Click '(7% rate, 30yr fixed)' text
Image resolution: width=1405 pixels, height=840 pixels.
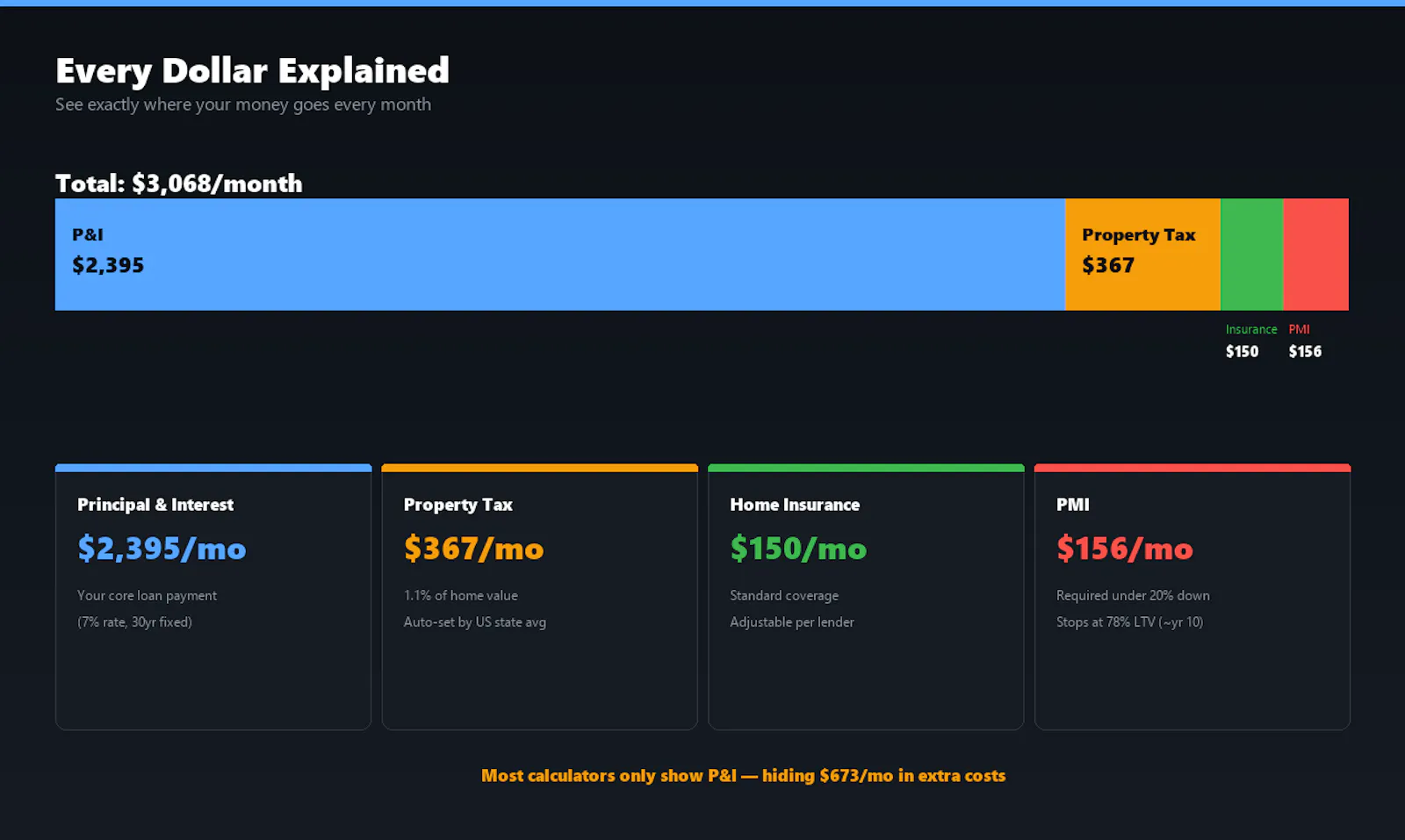(x=134, y=622)
